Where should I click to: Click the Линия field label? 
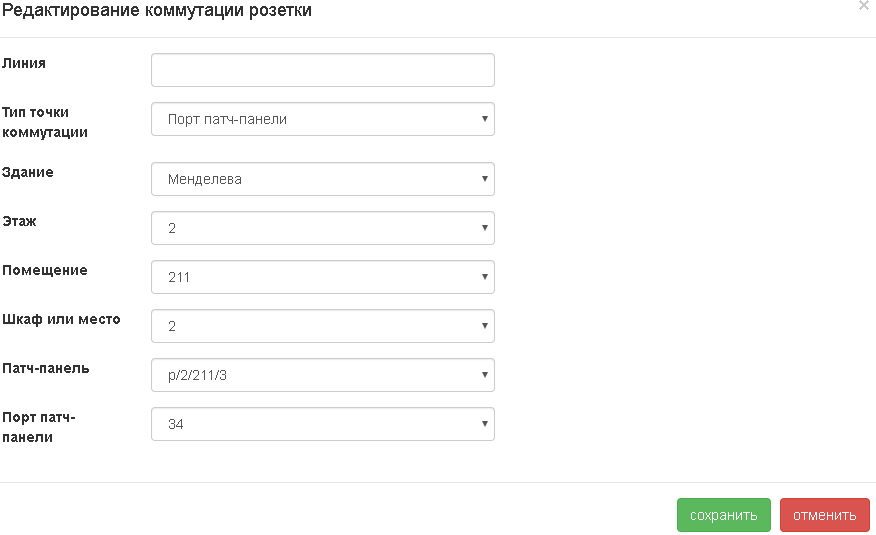click(x=24, y=63)
